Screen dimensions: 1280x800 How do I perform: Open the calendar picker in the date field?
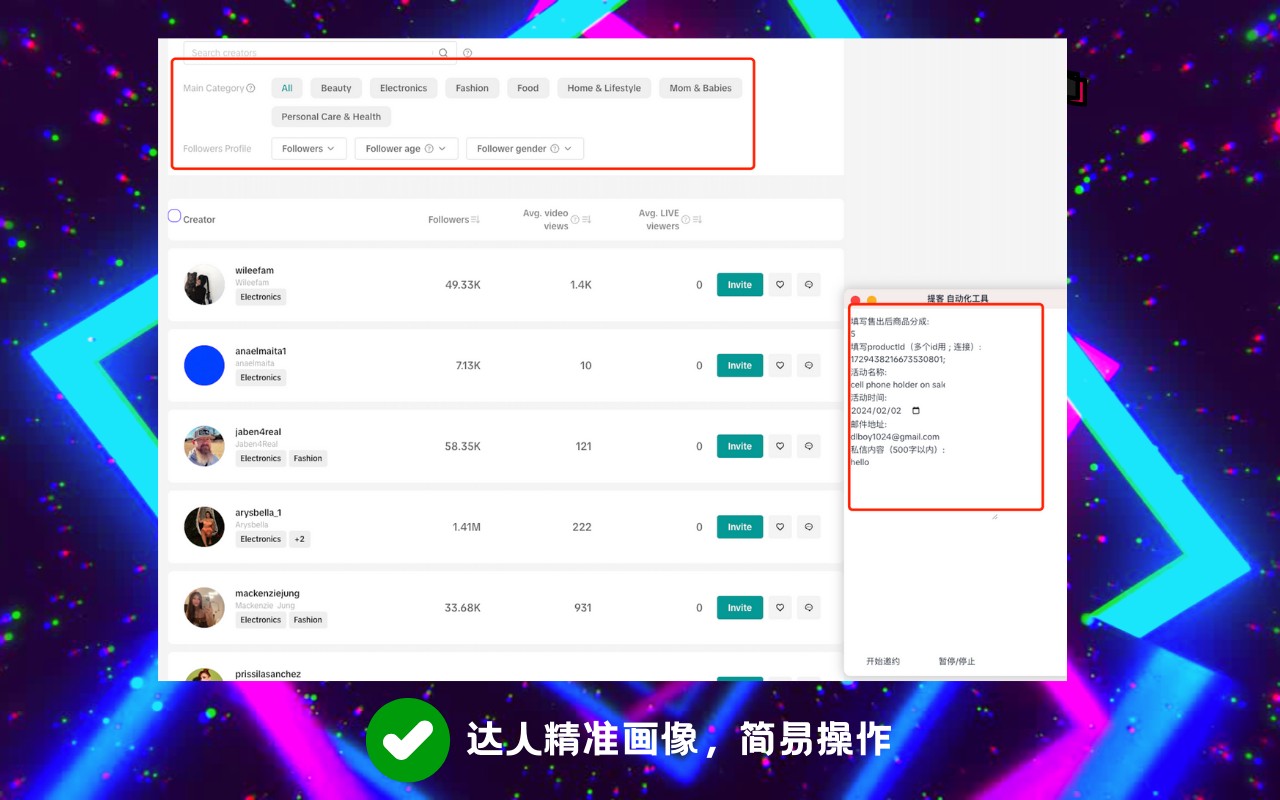pyautogui.click(x=916, y=411)
